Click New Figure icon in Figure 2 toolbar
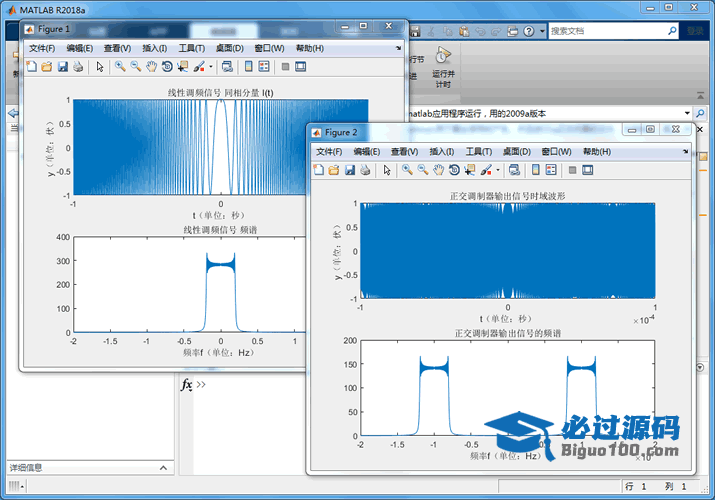Image resolution: width=715 pixels, height=500 pixels. click(x=319, y=170)
